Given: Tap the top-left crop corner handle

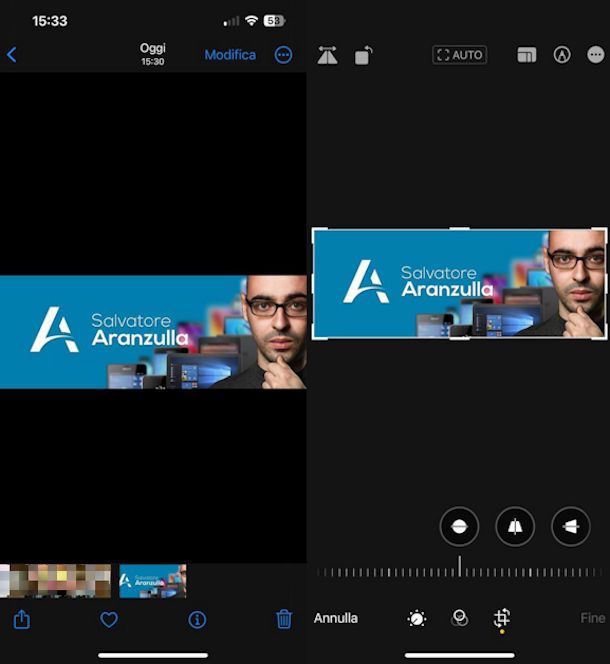Looking at the screenshot, I should click(315, 231).
